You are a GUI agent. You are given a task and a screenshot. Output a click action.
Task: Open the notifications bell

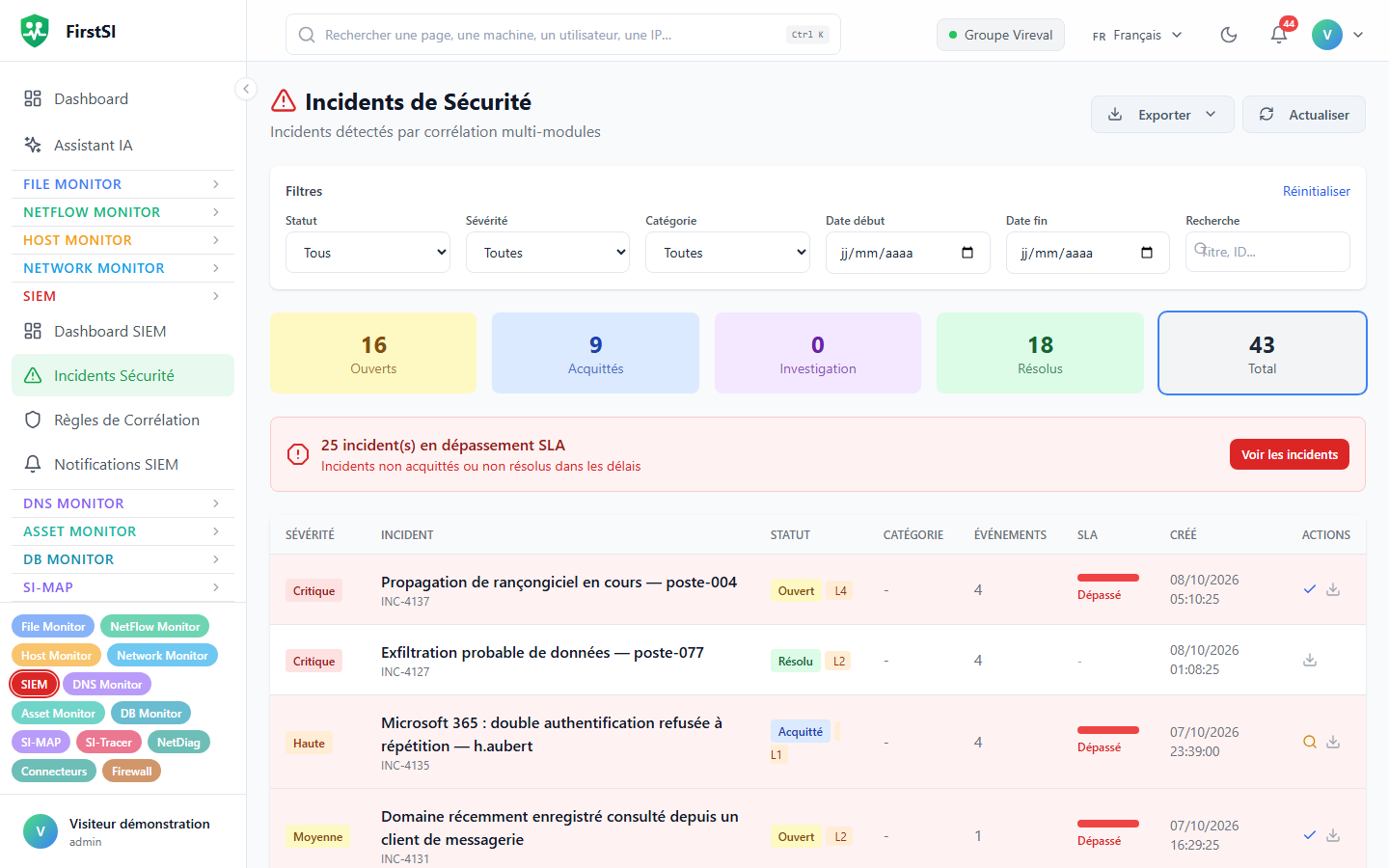1279,35
